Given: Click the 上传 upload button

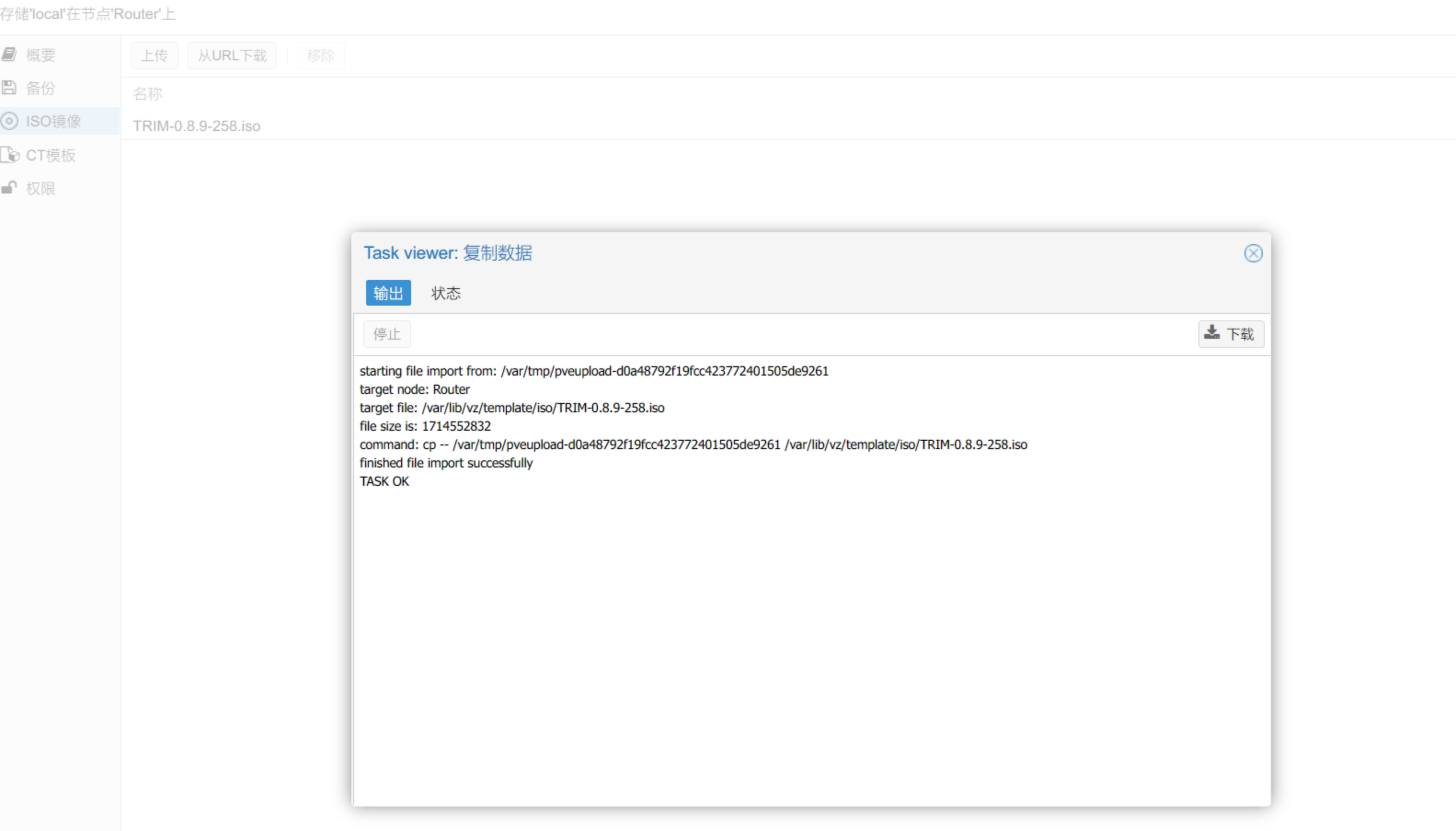Looking at the screenshot, I should [154, 55].
